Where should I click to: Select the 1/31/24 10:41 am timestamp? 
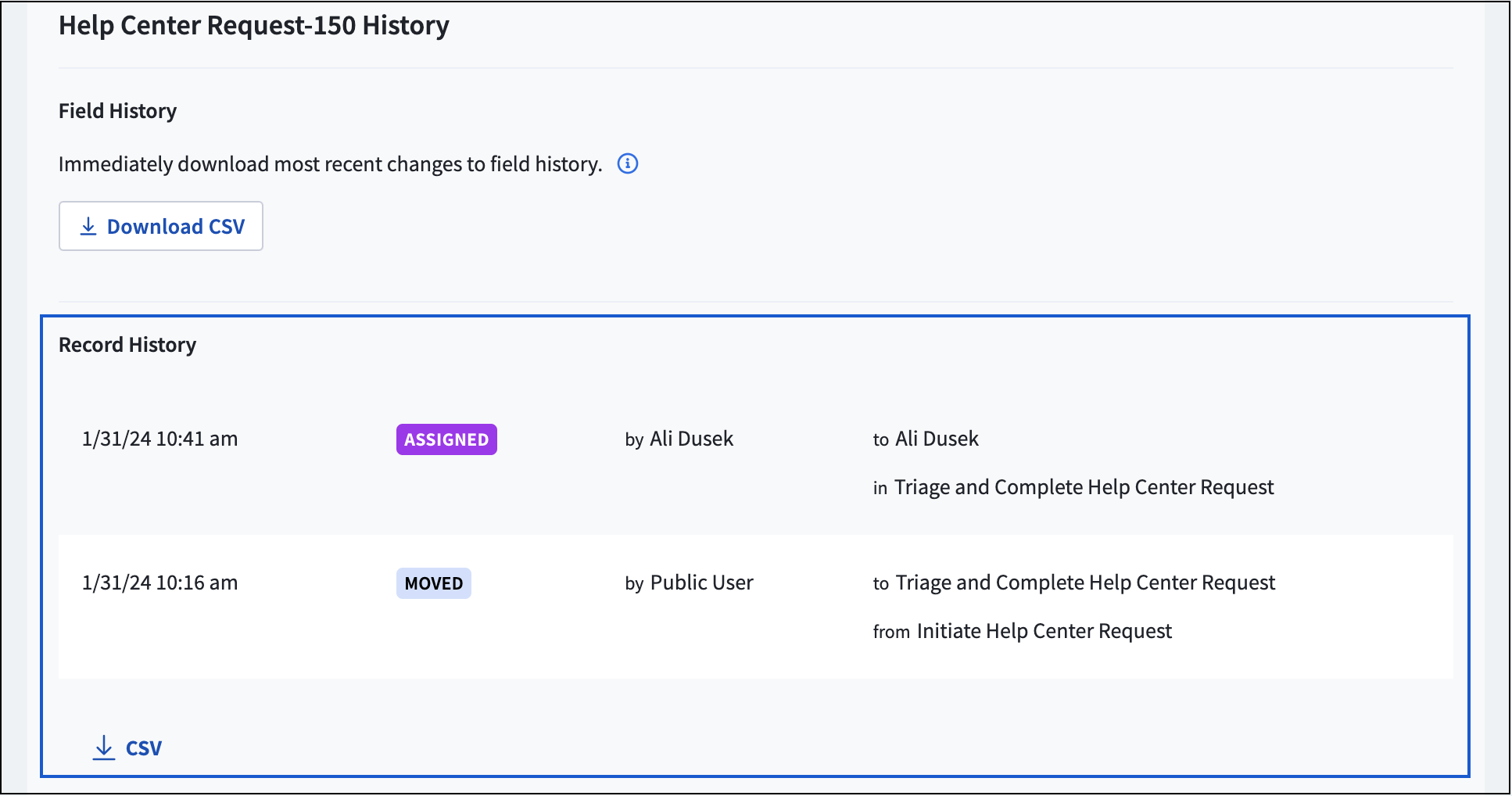(x=160, y=439)
